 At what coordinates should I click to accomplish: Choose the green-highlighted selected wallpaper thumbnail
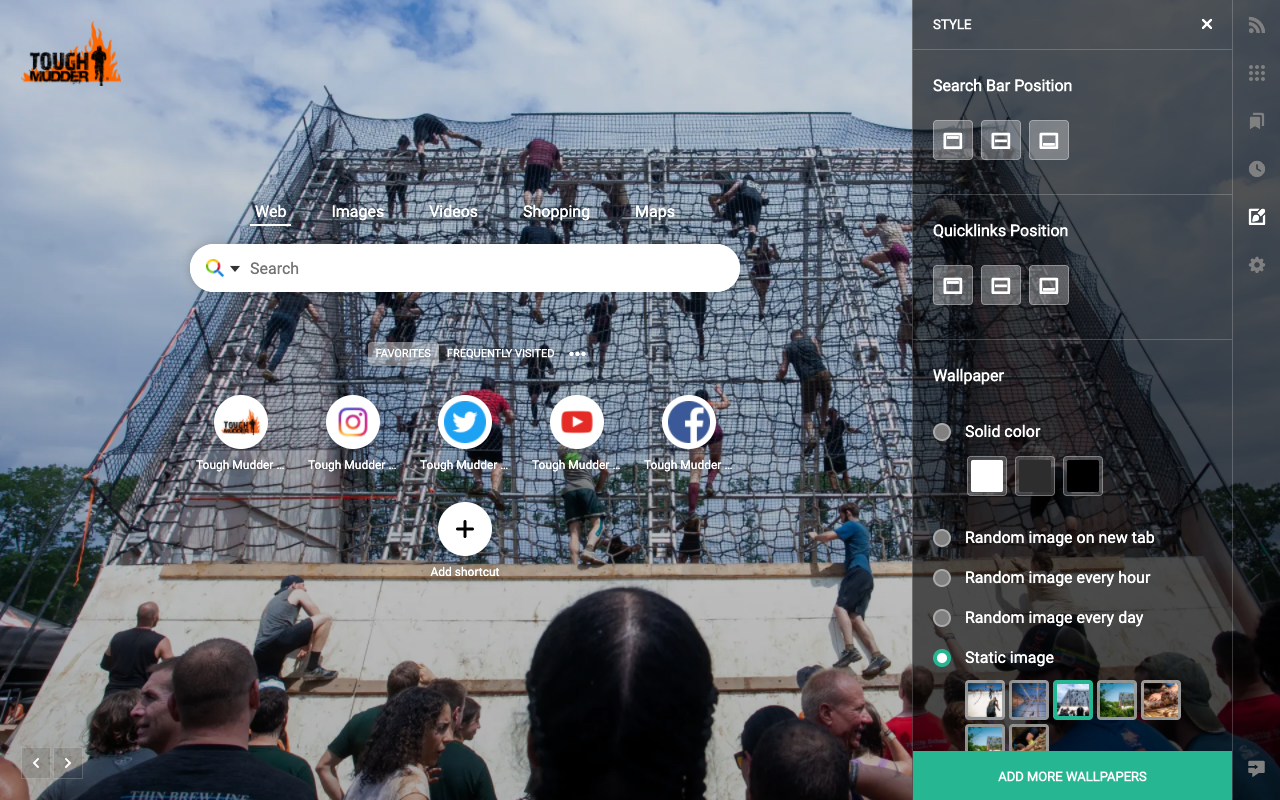coord(1073,700)
